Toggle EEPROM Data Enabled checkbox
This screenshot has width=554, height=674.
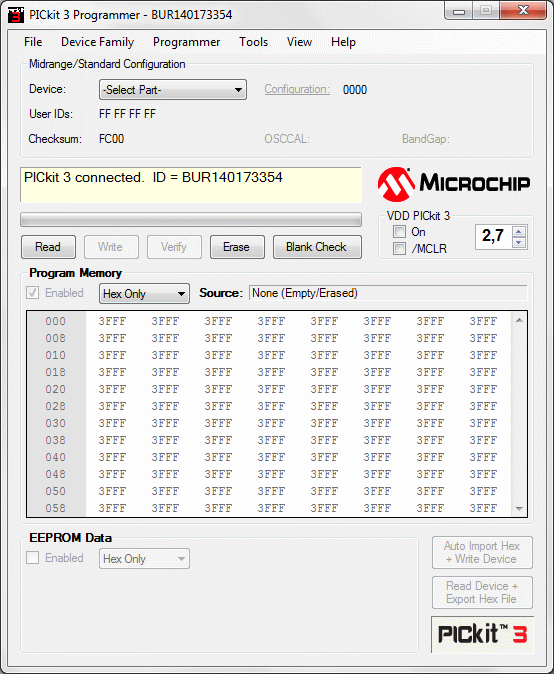[33, 558]
